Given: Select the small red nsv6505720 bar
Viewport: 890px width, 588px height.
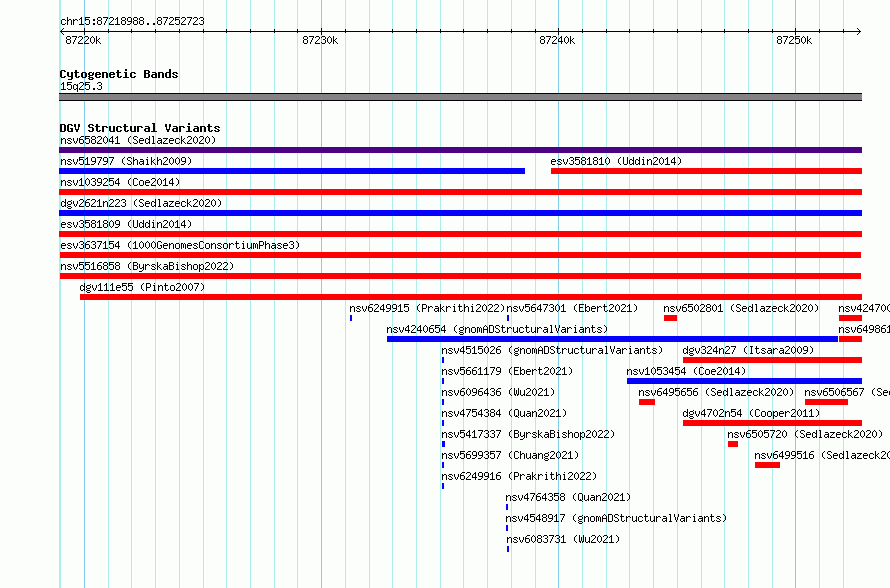Looking at the screenshot, I should click(x=733, y=444).
